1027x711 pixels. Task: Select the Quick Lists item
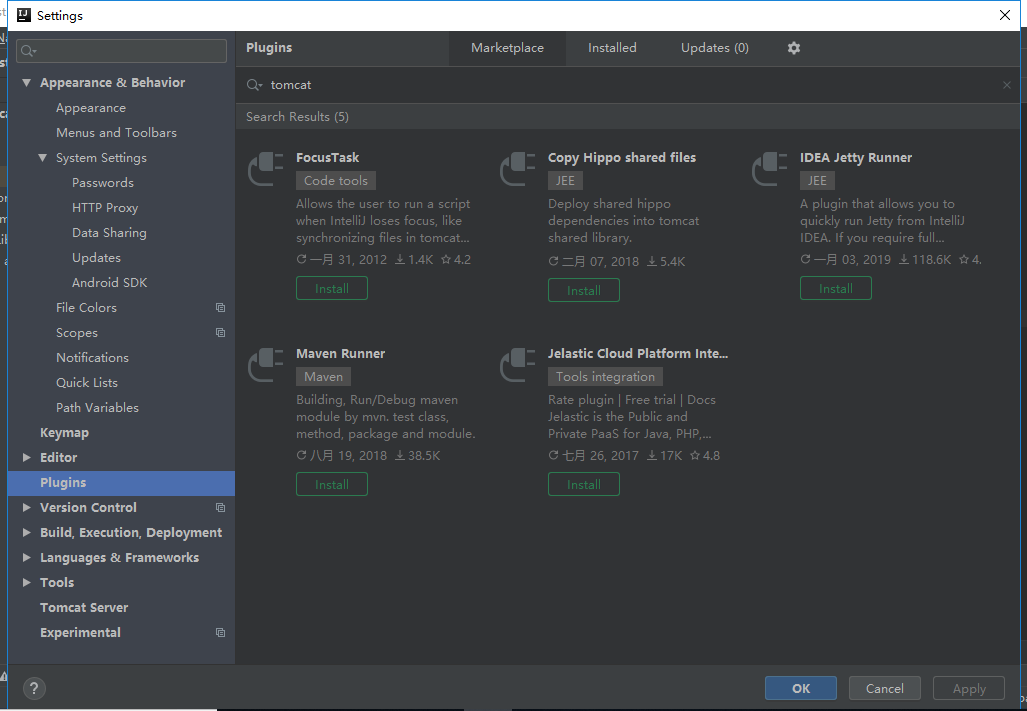point(87,382)
